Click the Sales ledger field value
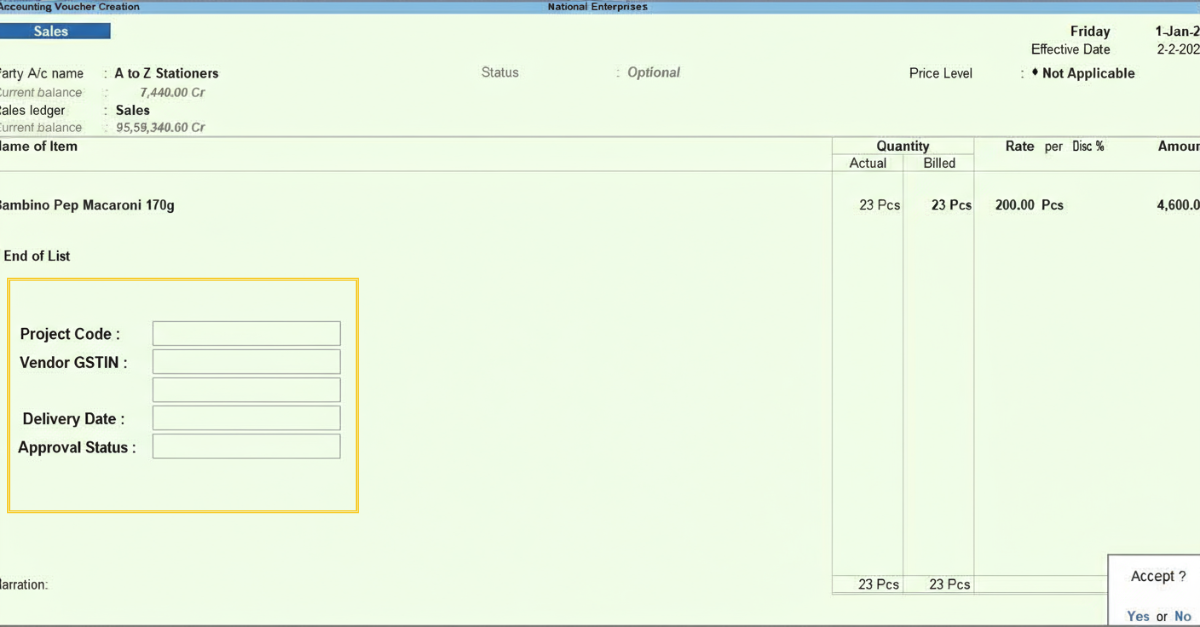This screenshot has height=627, width=1200. click(x=132, y=110)
